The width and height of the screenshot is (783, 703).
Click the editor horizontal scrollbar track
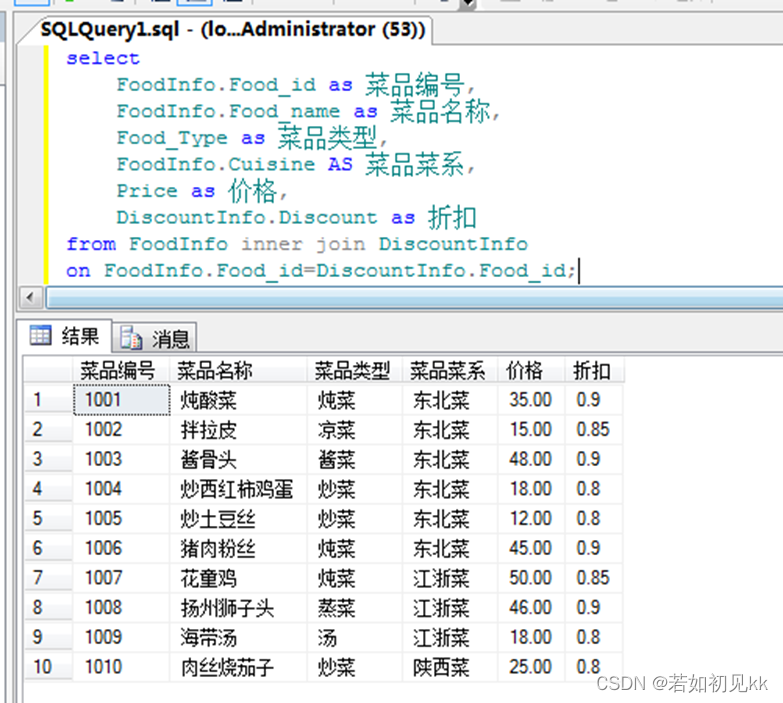tap(414, 298)
